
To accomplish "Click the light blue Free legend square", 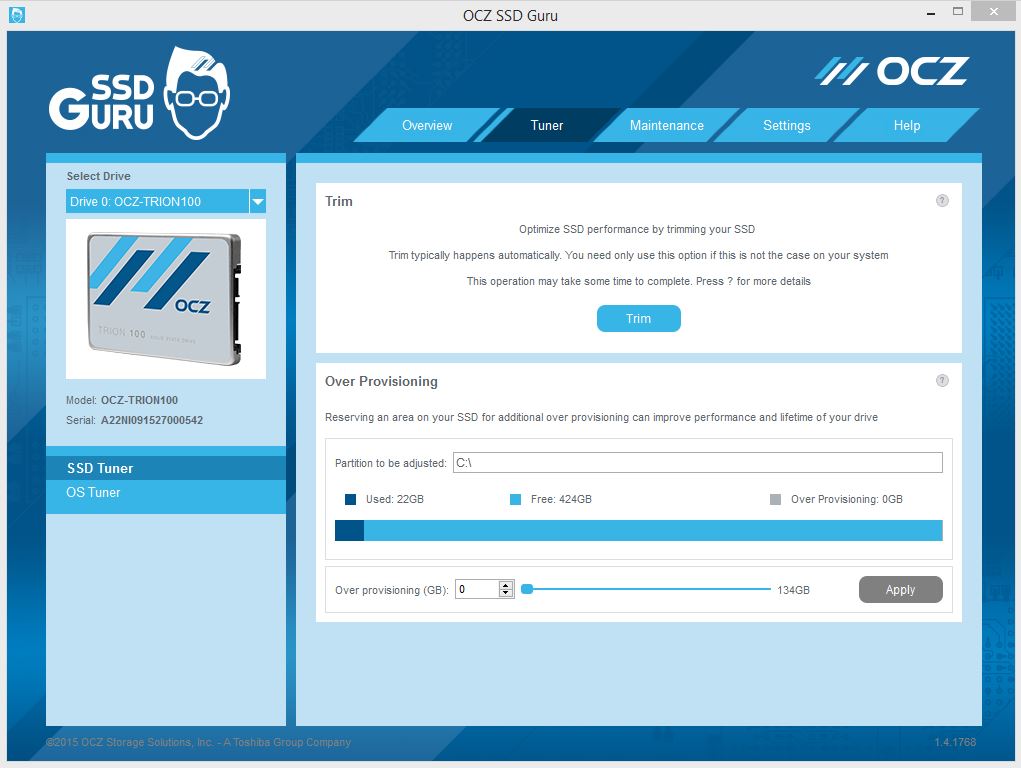I will [515, 500].
